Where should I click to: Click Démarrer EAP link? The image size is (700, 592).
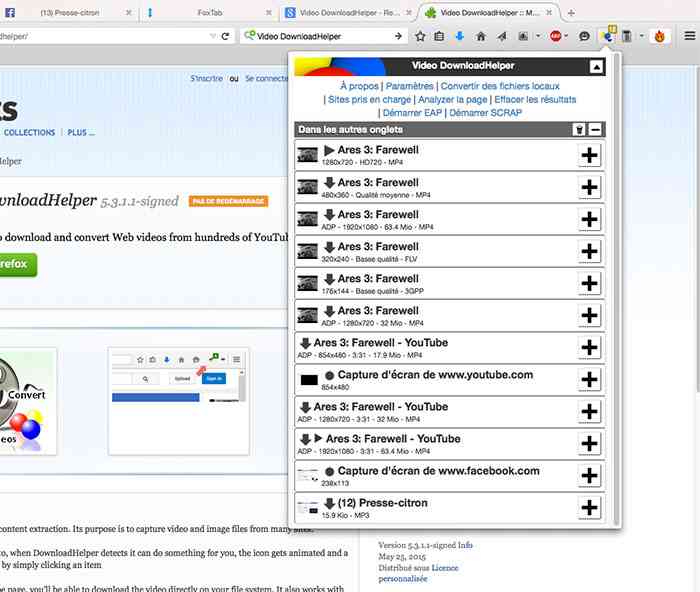click(412, 113)
